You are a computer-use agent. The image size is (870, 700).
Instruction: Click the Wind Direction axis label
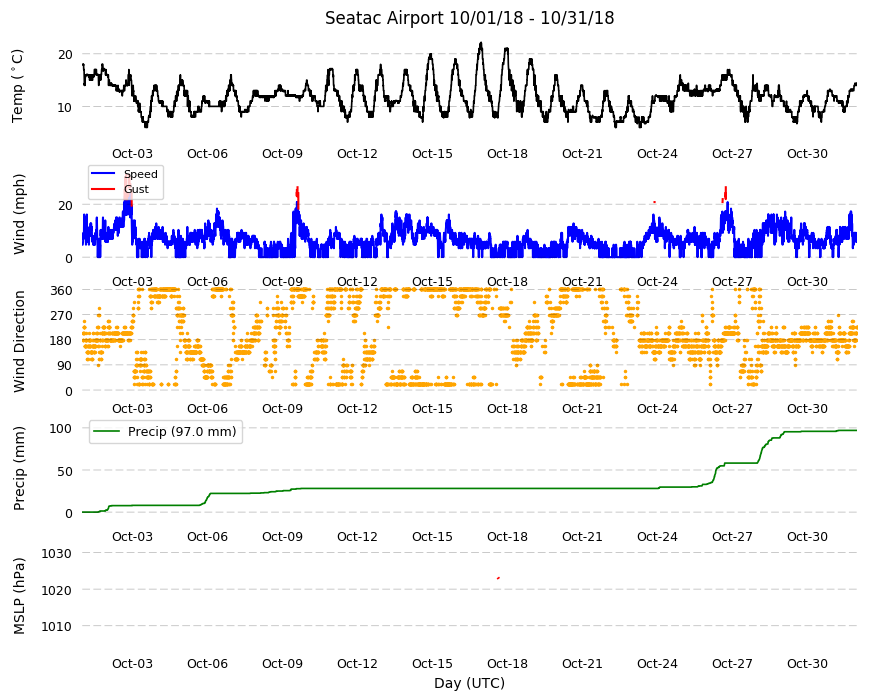tap(19, 341)
